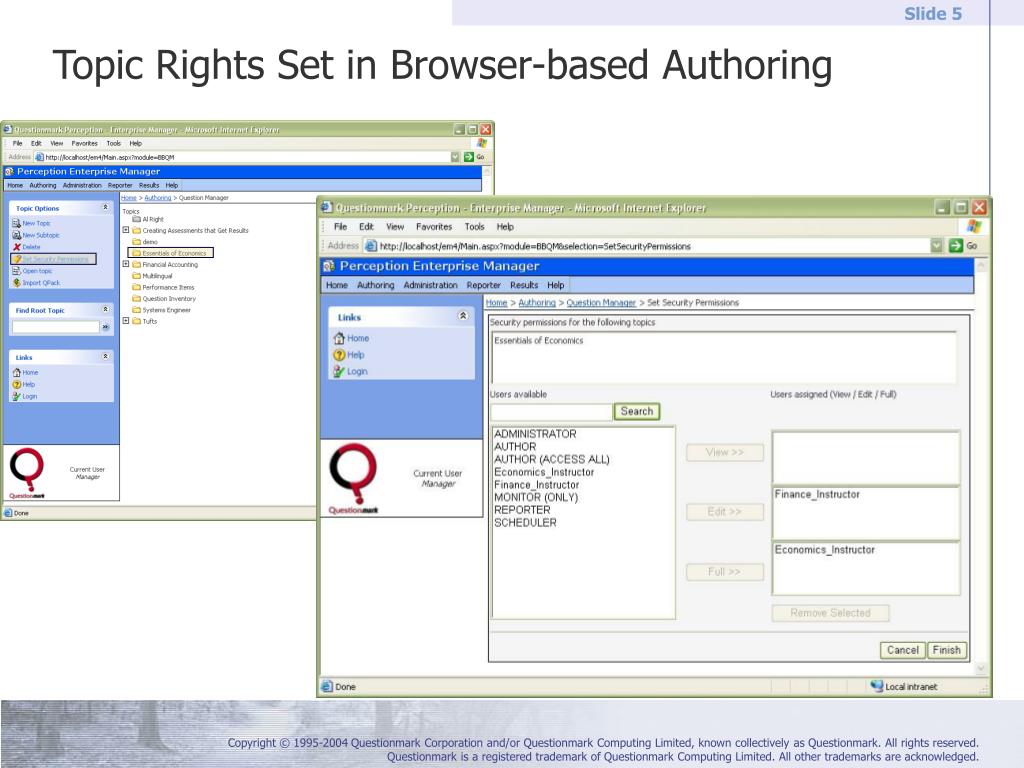This screenshot has height=768, width=1024.
Task: Open Reporter tab in front Enterprise Manager
Action: 483,285
